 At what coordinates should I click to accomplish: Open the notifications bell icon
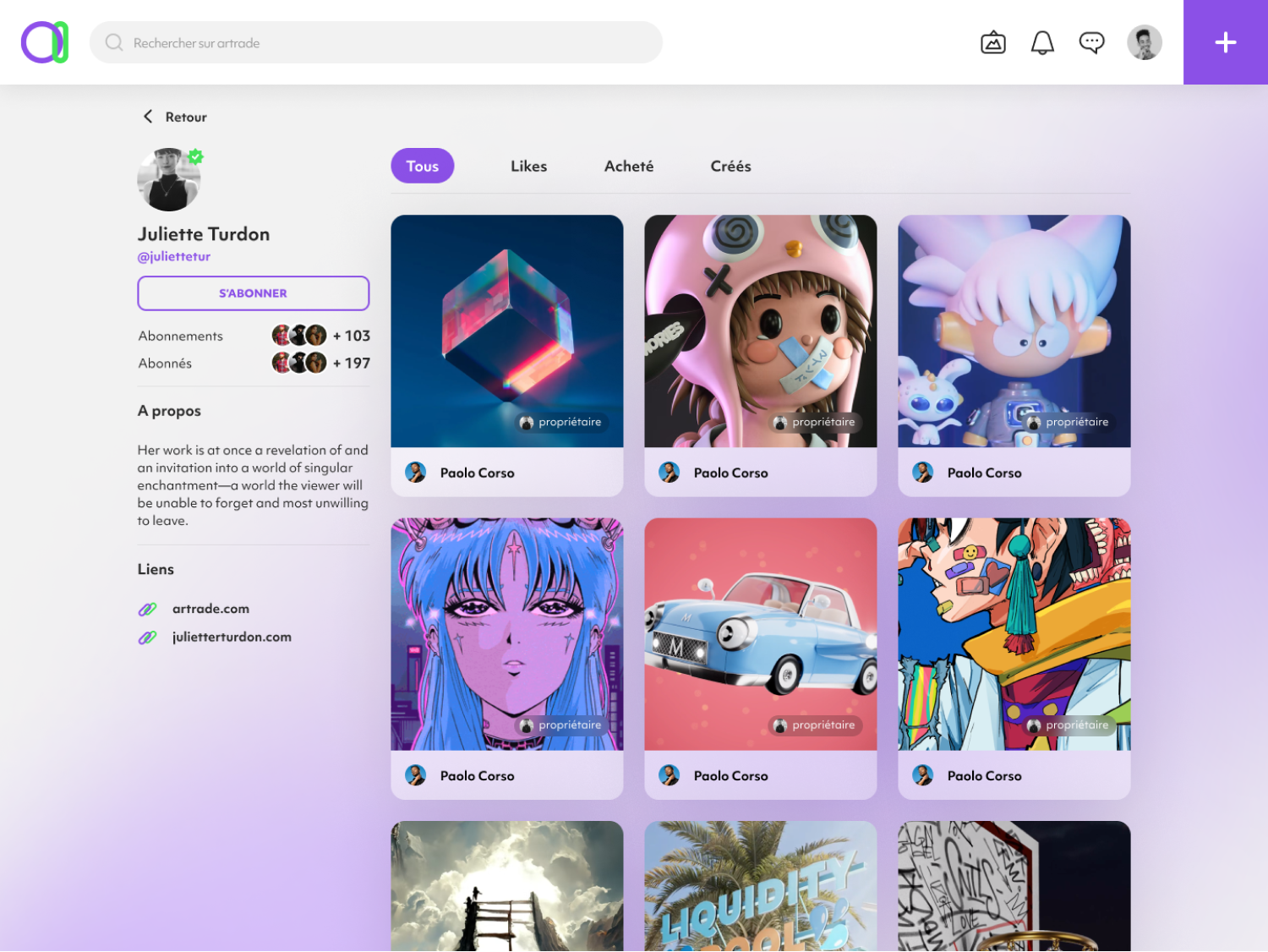[x=1042, y=42]
